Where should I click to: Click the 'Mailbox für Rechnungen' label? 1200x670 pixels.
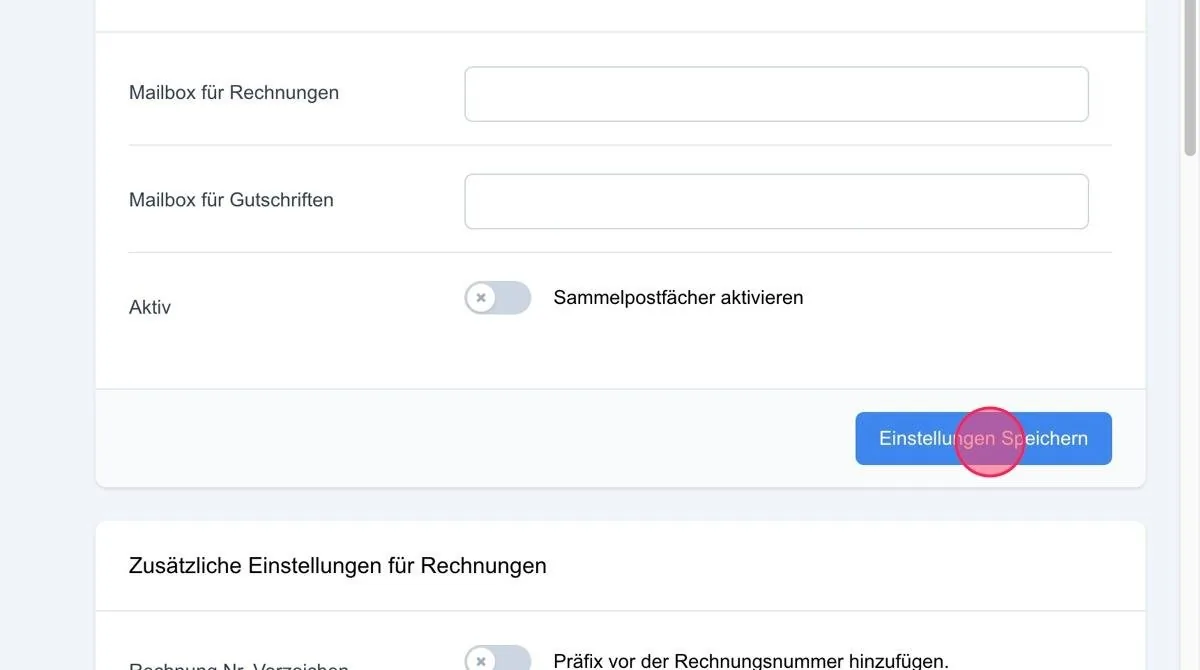coord(234,93)
